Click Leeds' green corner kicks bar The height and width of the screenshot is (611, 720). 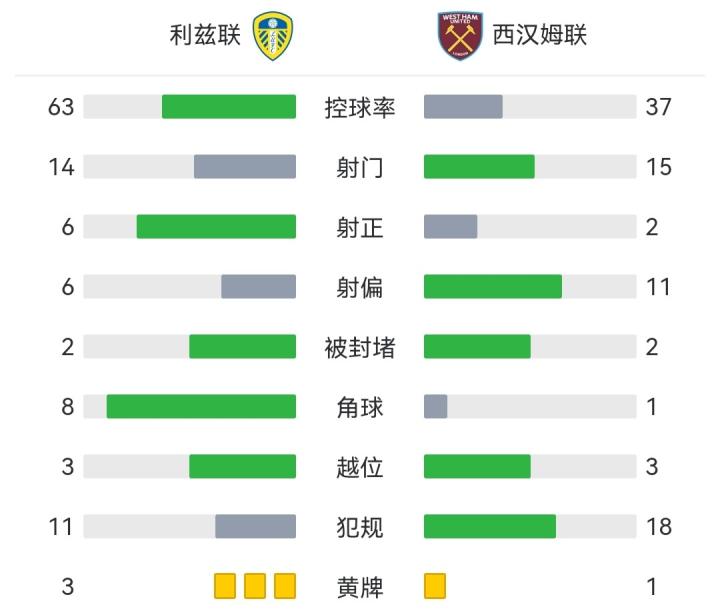tap(201, 407)
